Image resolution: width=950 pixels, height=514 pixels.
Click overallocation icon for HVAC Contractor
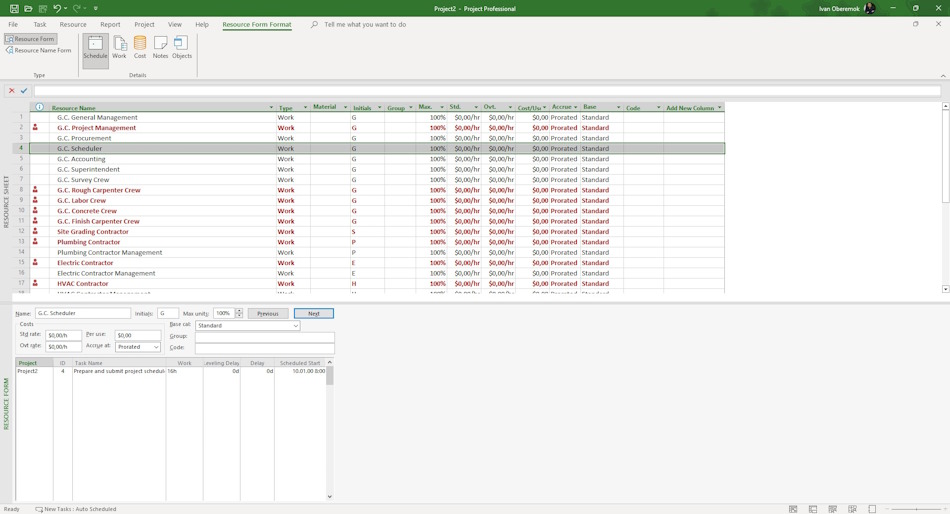[35, 283]
